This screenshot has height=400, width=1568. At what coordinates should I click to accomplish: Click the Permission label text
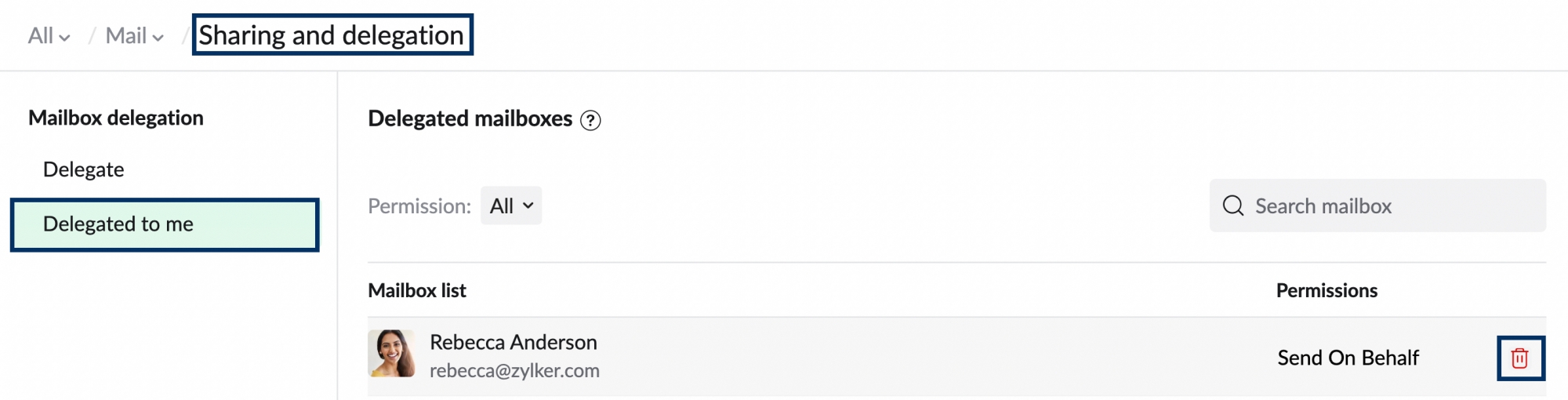[x=419, y=205]
